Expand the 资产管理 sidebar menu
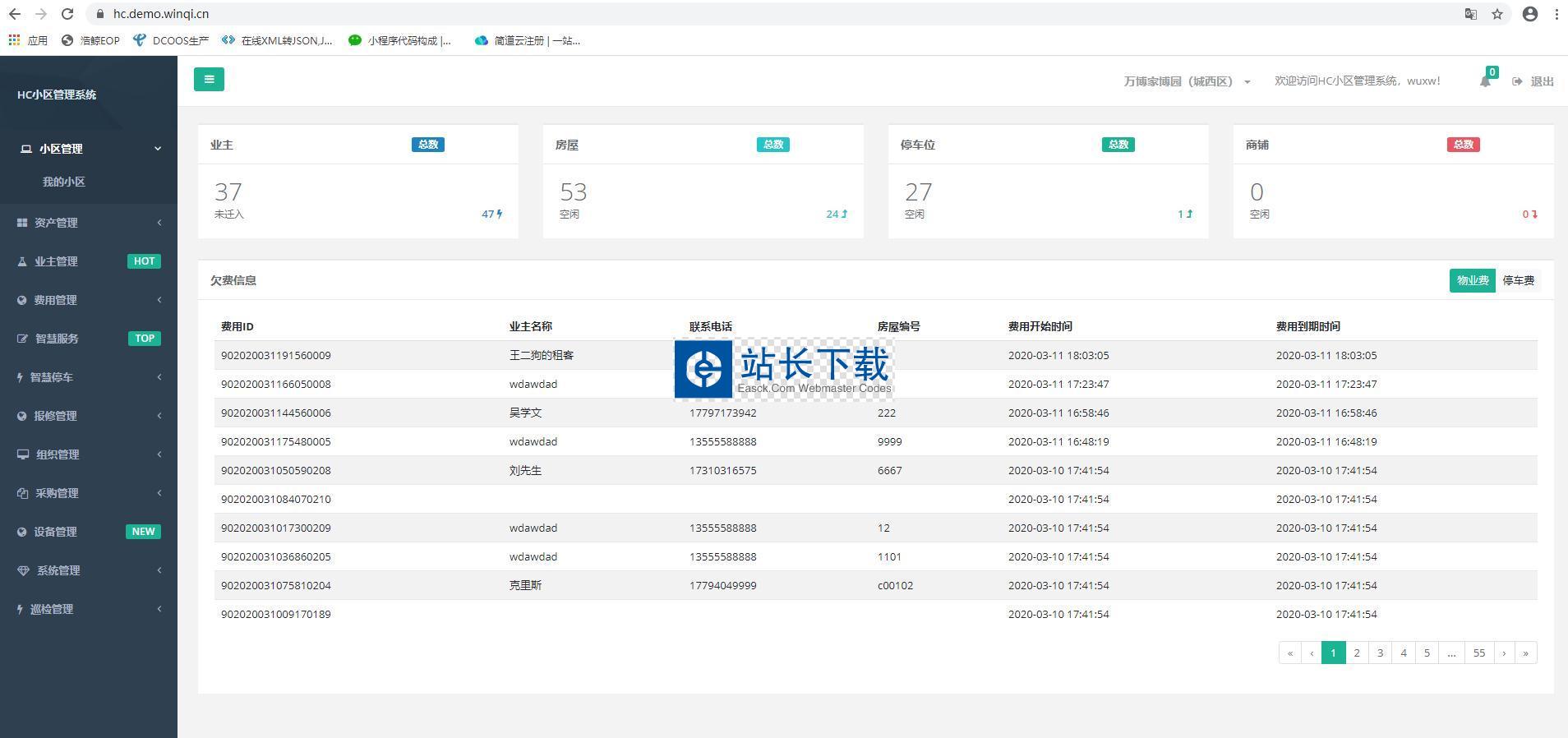This screenshot has width=1568, height=738. click(88, 223)
